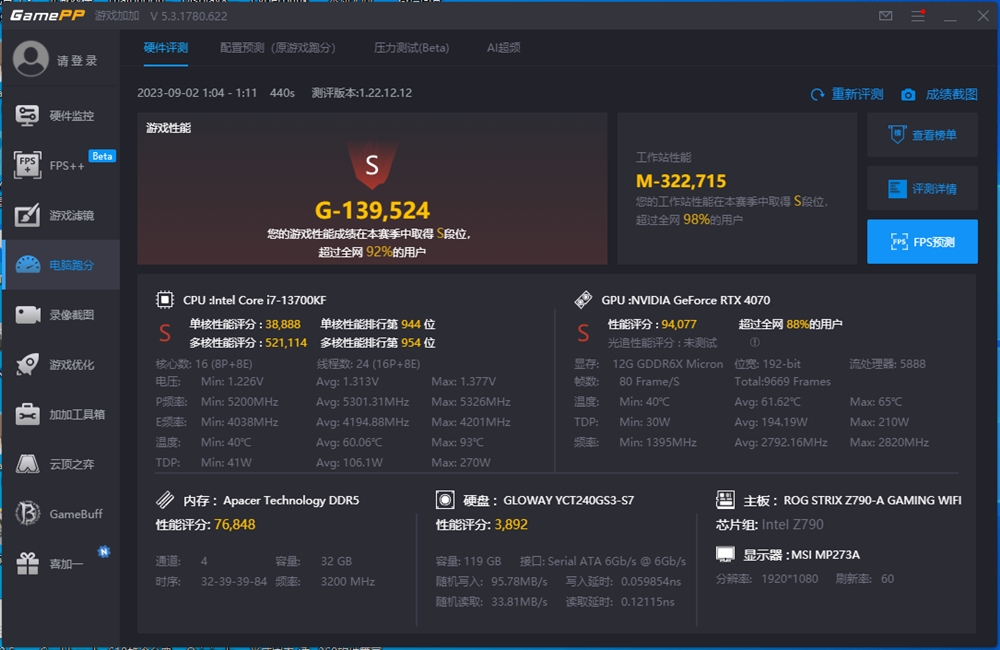Click the 主板 motherboard icon
Screen dimensions: 1000x650
[x=725, y=499]
